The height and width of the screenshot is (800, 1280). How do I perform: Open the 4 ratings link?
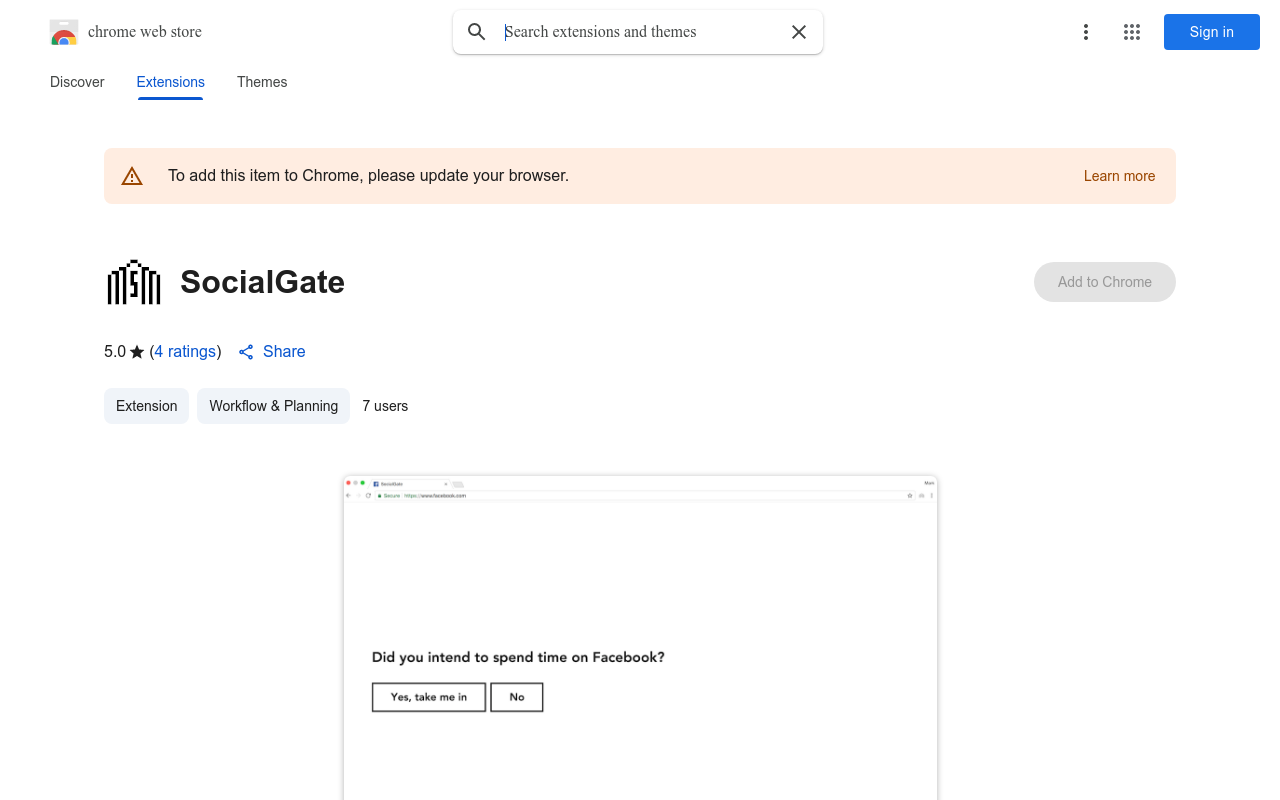(185, 352)
